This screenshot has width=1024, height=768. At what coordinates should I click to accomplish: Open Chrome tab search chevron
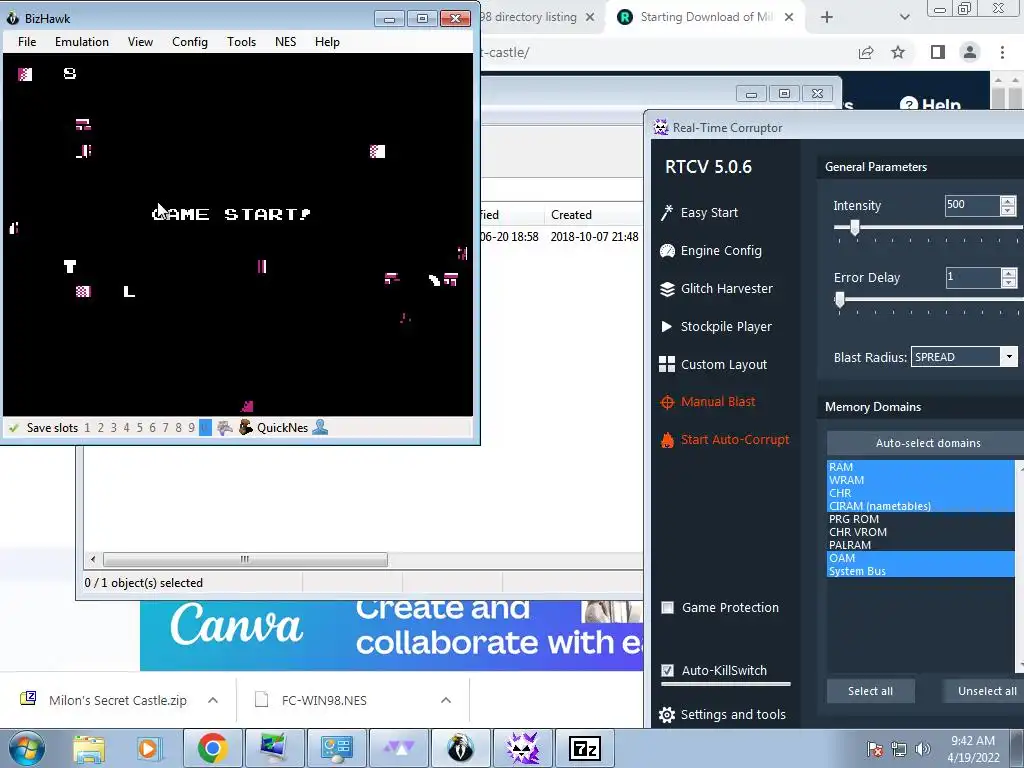click(x=904, y=18)
